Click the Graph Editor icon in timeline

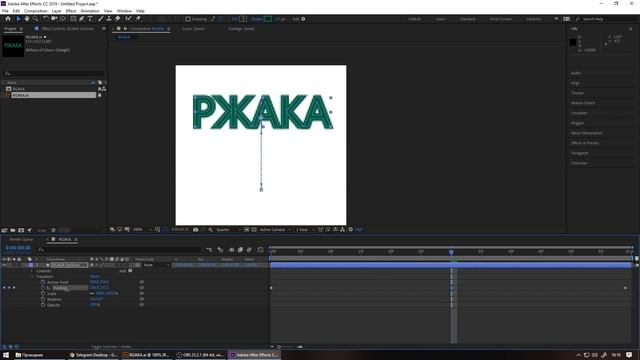(260, 250)
